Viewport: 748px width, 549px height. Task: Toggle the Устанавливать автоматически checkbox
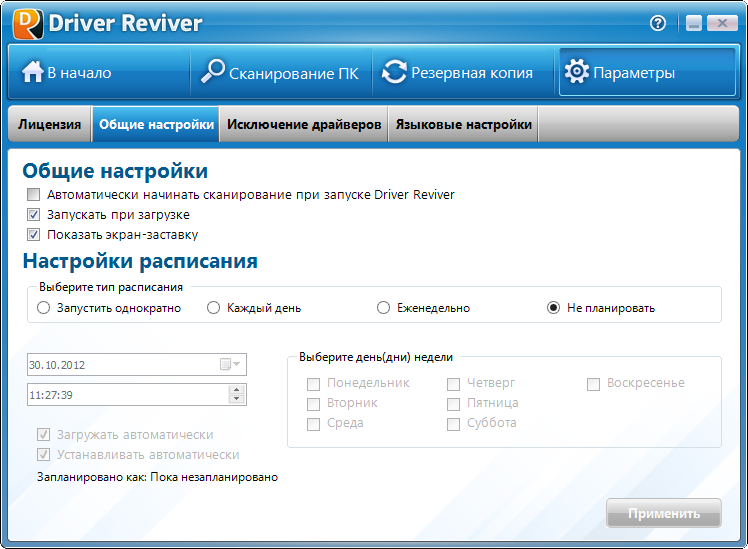tap(43, 455)
